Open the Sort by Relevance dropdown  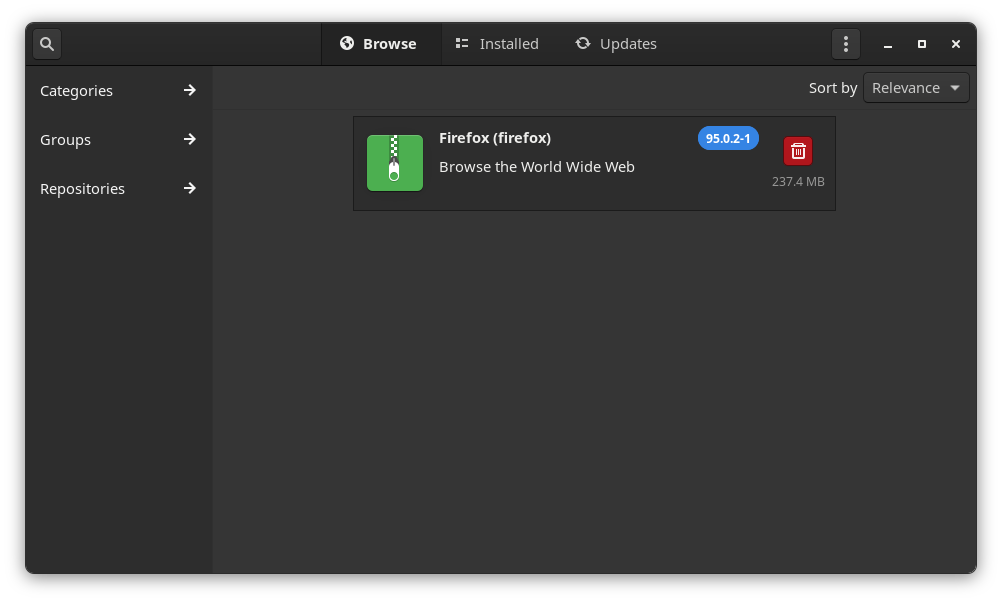click(x=916, y=88)
